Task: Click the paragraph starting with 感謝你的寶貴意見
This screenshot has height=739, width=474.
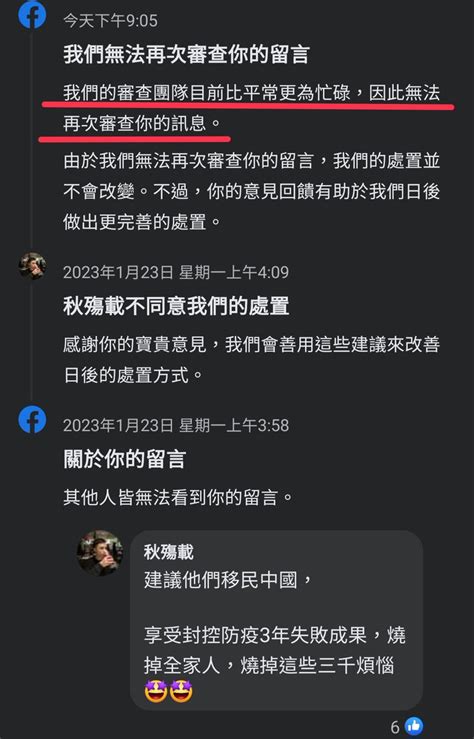Action: click(252, 360)
